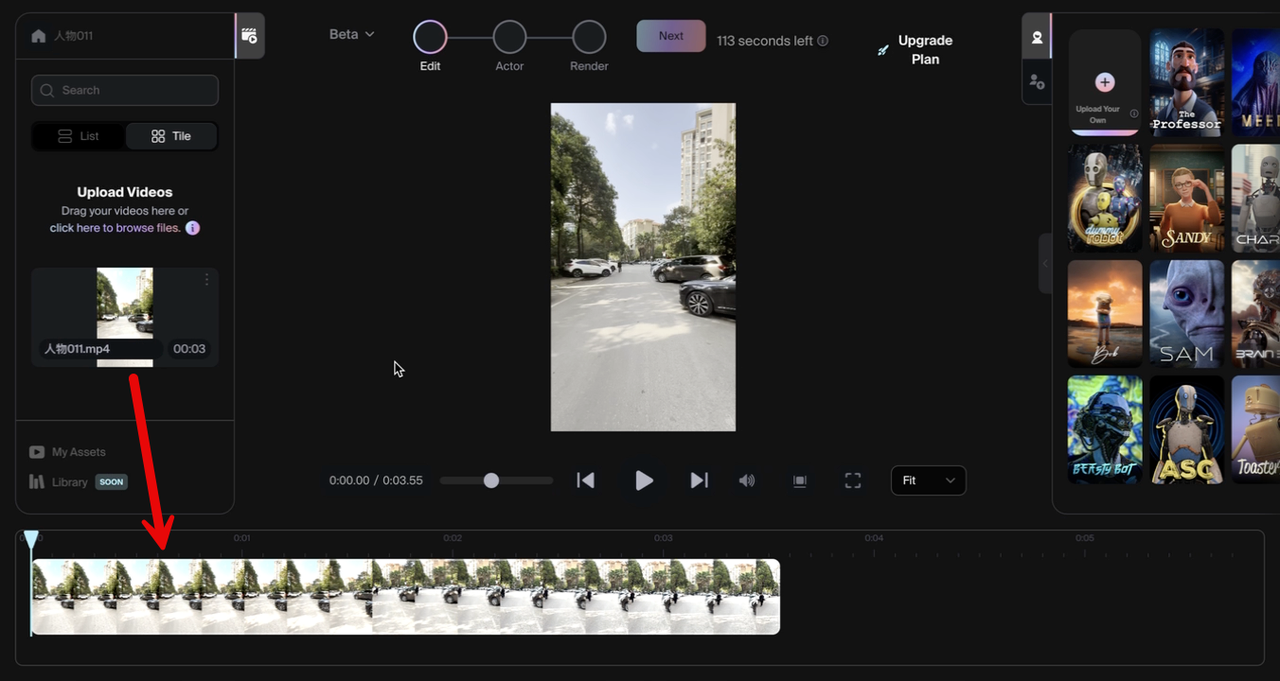Switch to List view

tap(79, 136)
